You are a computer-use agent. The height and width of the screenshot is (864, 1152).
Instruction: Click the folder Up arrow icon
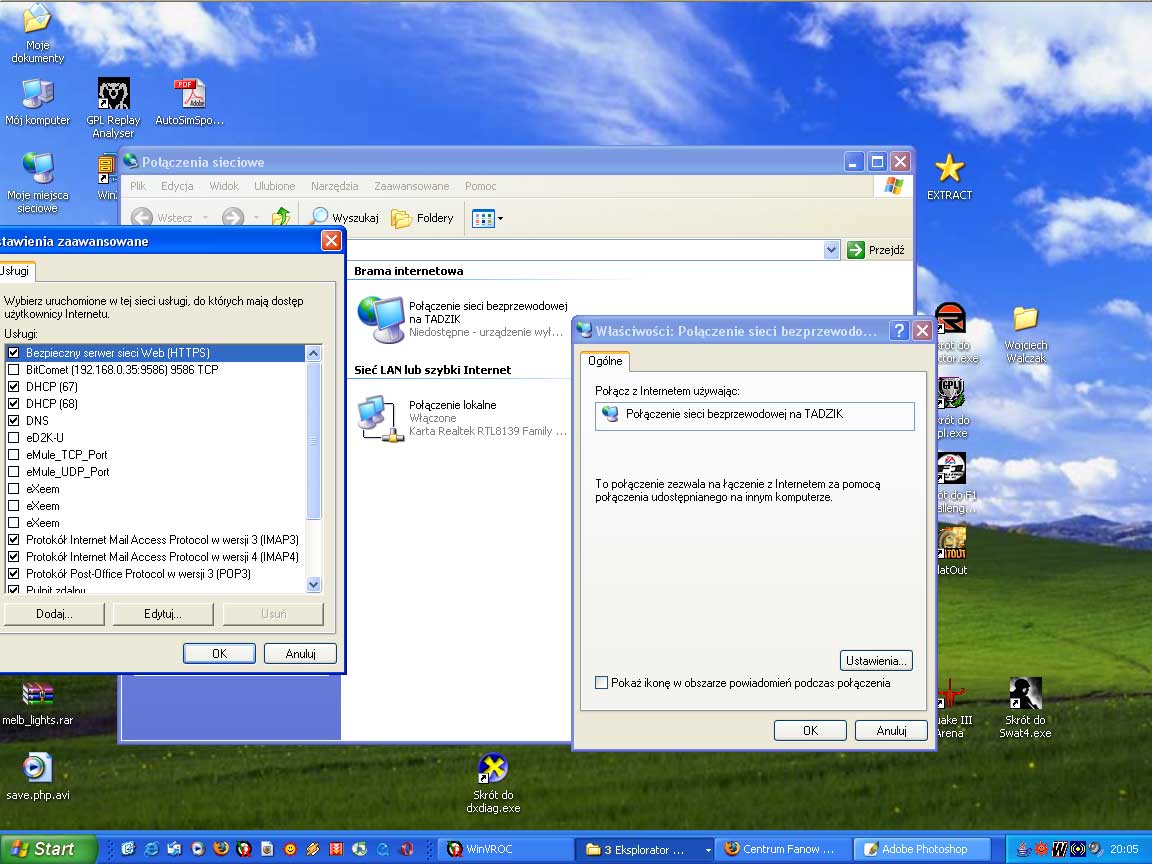[x=282, y=217]
